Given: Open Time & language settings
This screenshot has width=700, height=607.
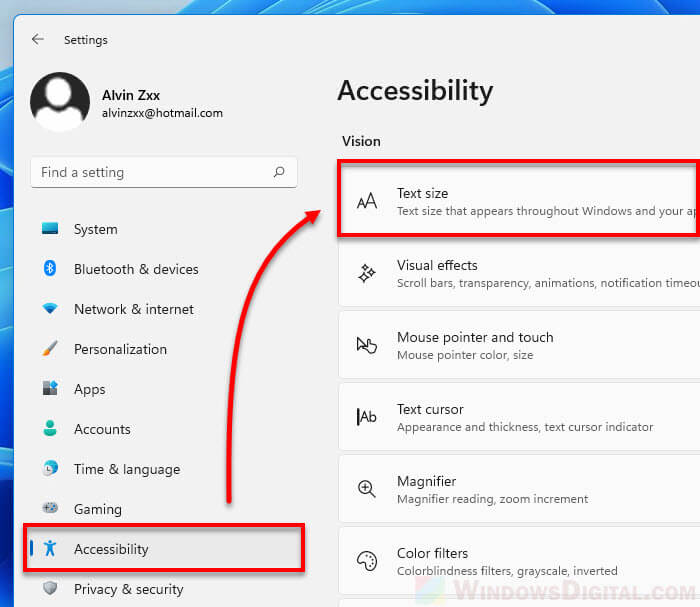Looking at the screenshot, I should 164,469.
